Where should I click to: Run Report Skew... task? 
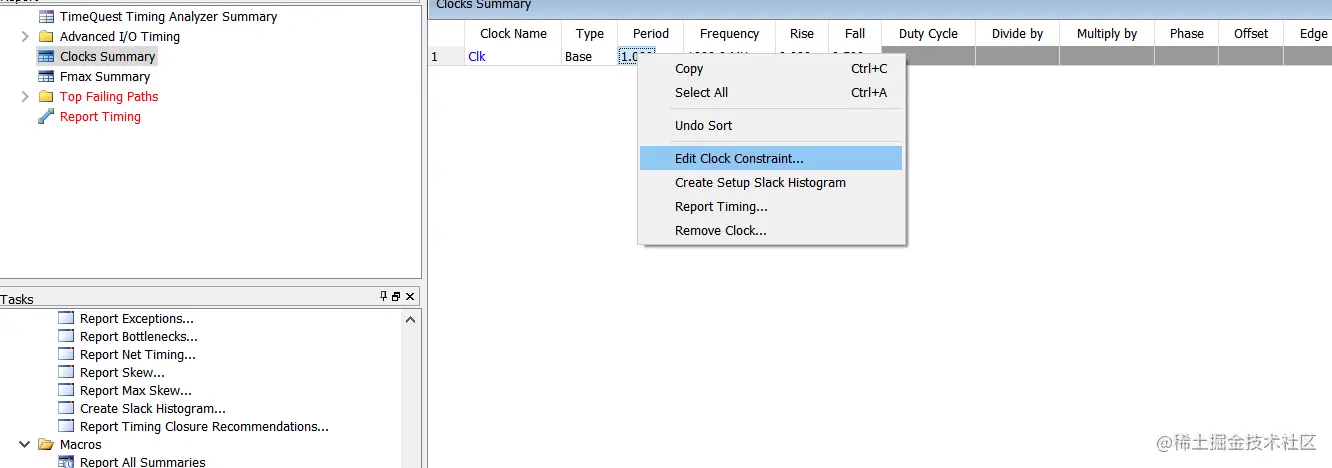[x=123, y=373]
